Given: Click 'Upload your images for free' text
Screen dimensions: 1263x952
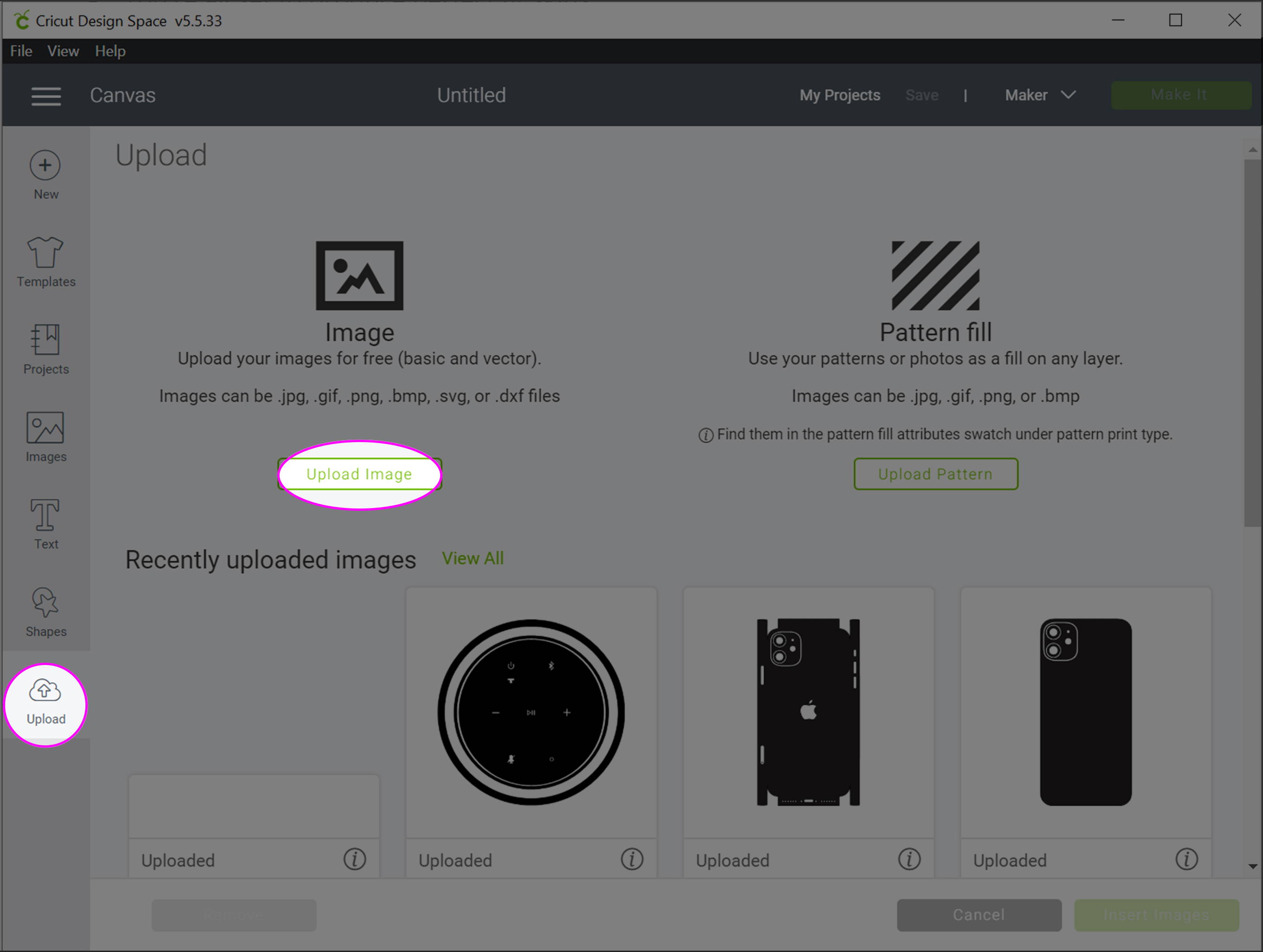Looking at the screenshot, I should [x=360, y=359].
